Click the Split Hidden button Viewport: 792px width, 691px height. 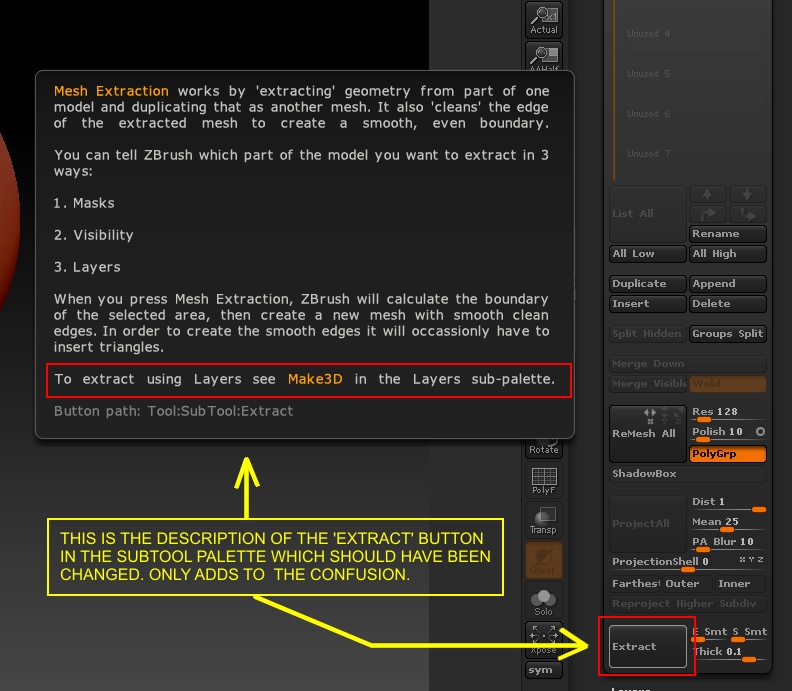click(648, 334)
